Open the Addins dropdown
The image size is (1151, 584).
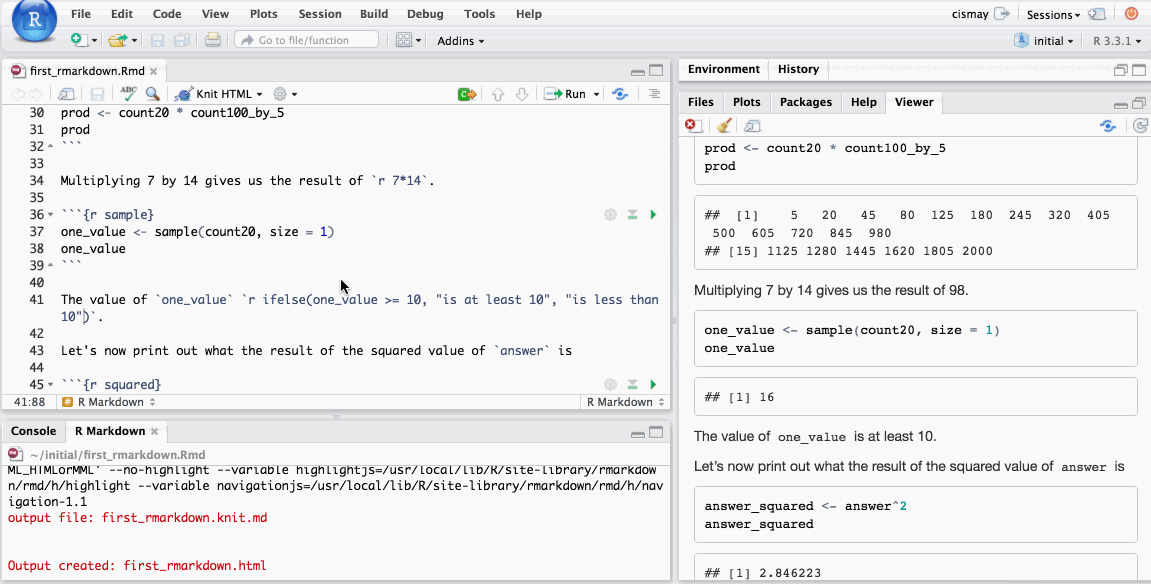coord(461,41)
